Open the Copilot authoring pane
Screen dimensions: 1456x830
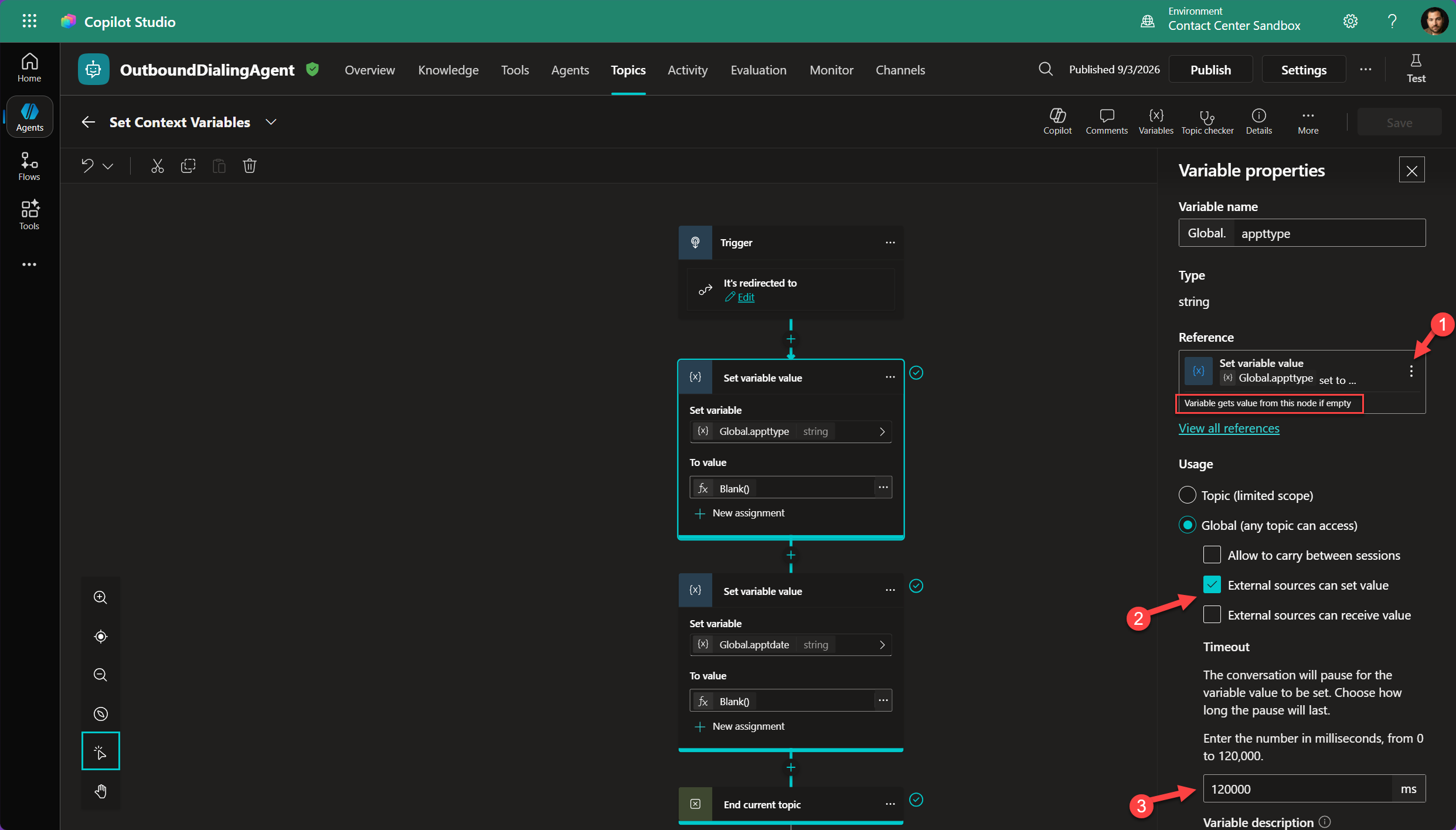click(1057, 122)
